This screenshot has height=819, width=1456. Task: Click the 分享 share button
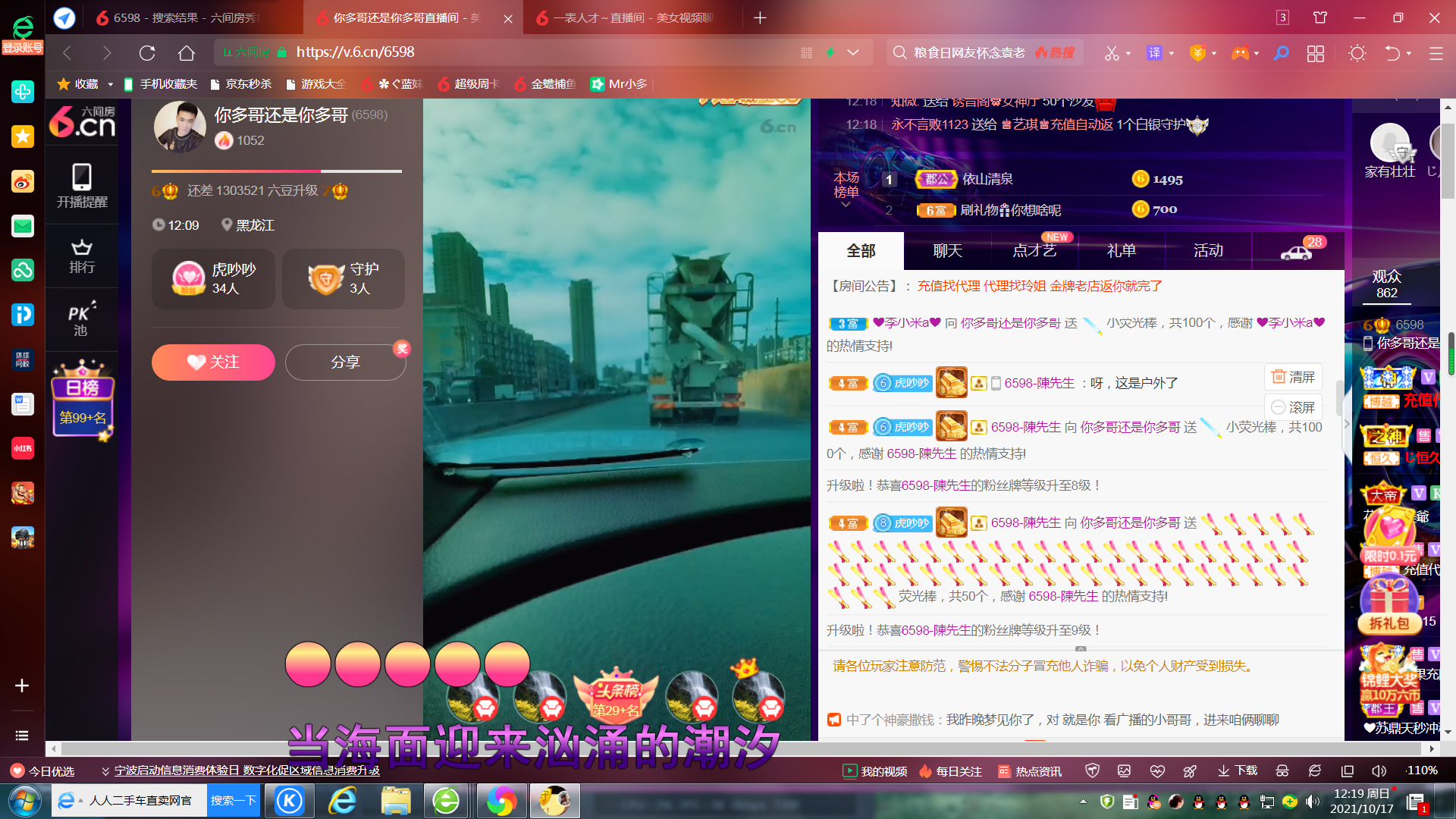coord(346,362)
